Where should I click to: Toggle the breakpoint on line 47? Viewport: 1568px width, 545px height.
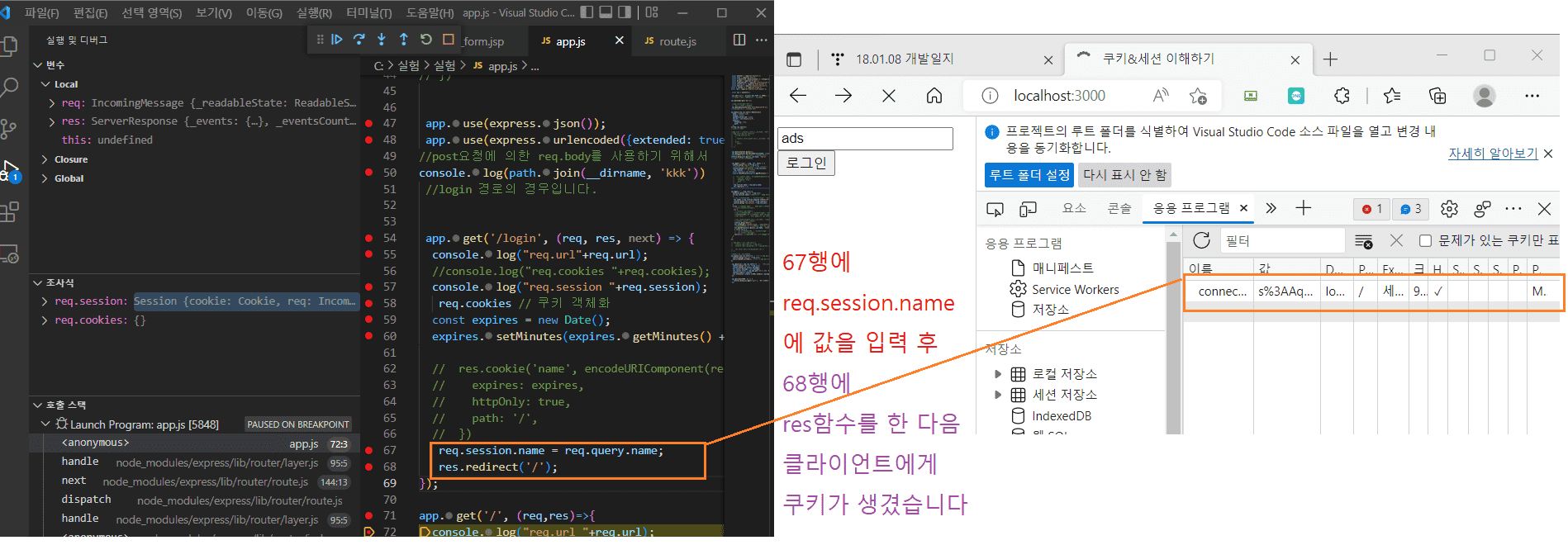tap(368, 123)
